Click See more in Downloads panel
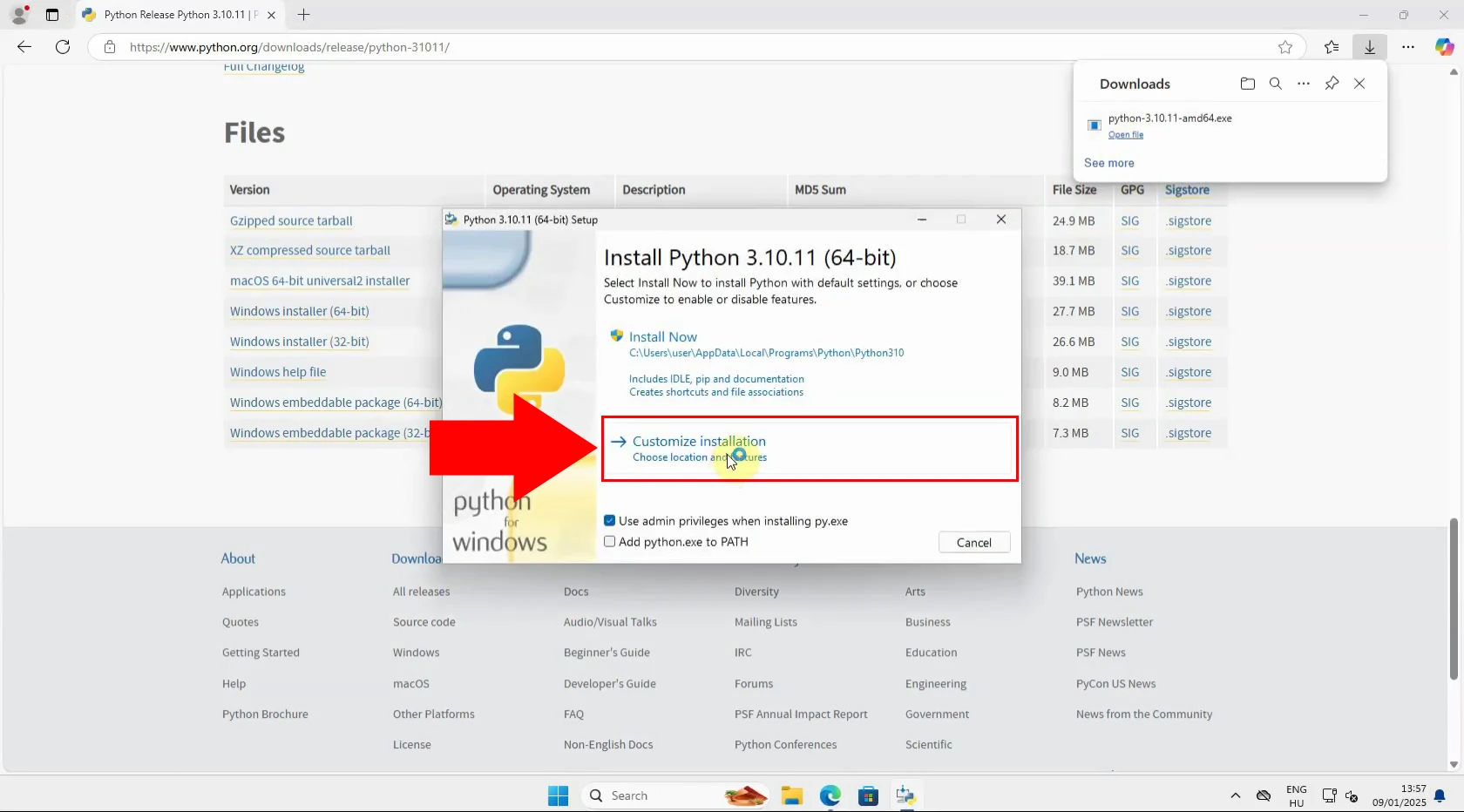This screenshot has width=1464, height=812. pyautogui.click(x=1109, y=163)
